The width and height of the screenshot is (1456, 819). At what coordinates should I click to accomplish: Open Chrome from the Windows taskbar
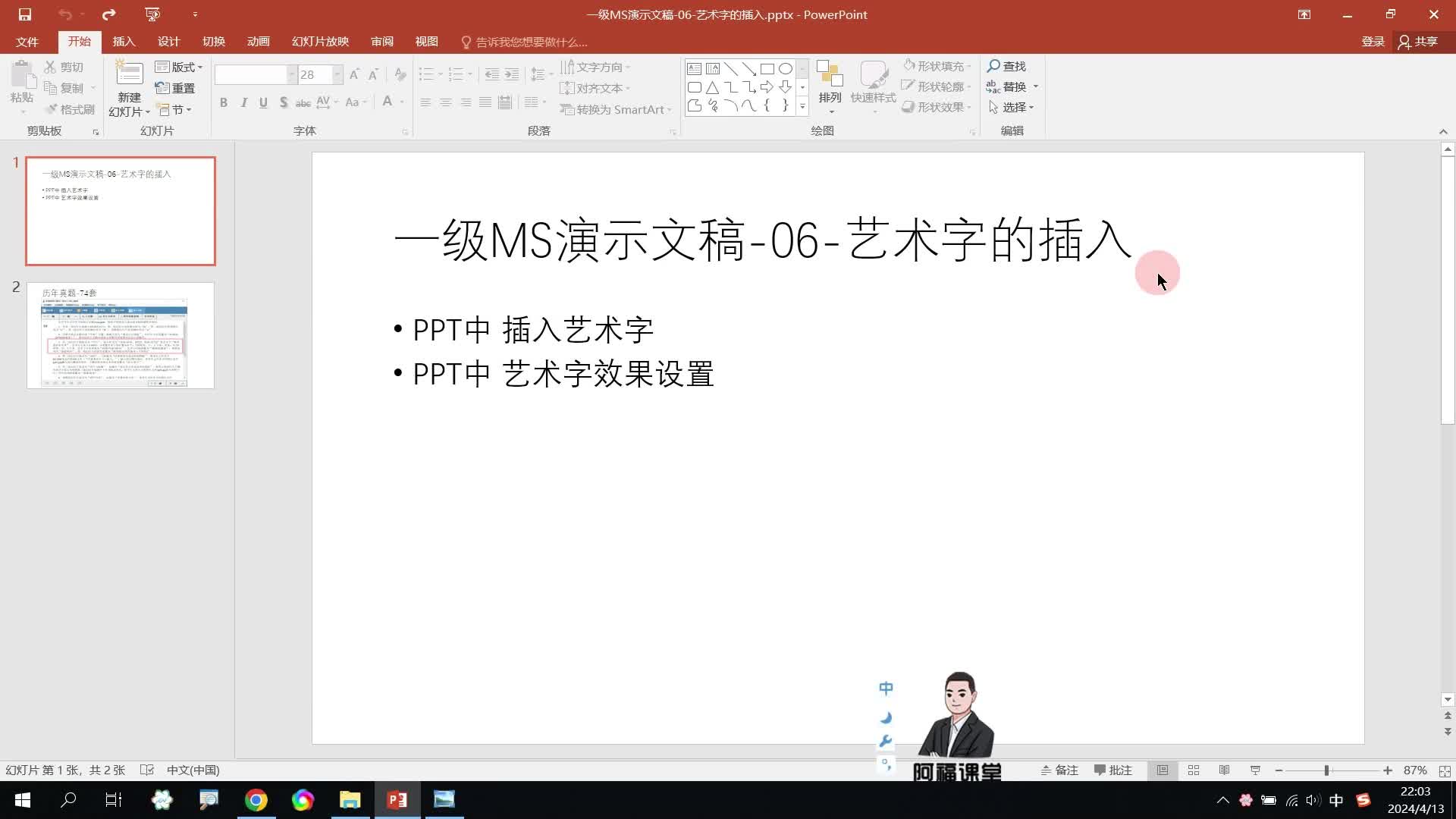click(256, 800)
